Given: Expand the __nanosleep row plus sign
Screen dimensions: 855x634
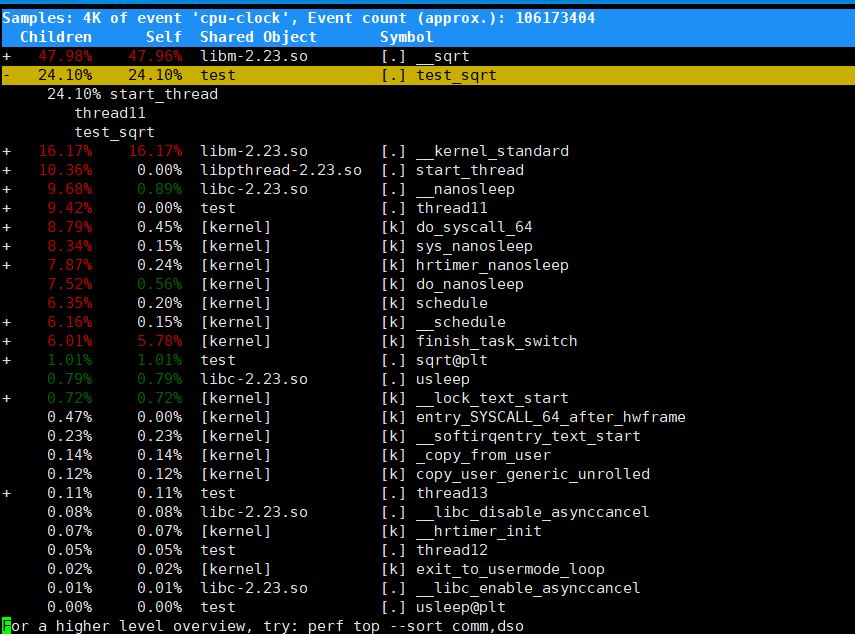Looking at the screenshot, I should tap(7, 189).
